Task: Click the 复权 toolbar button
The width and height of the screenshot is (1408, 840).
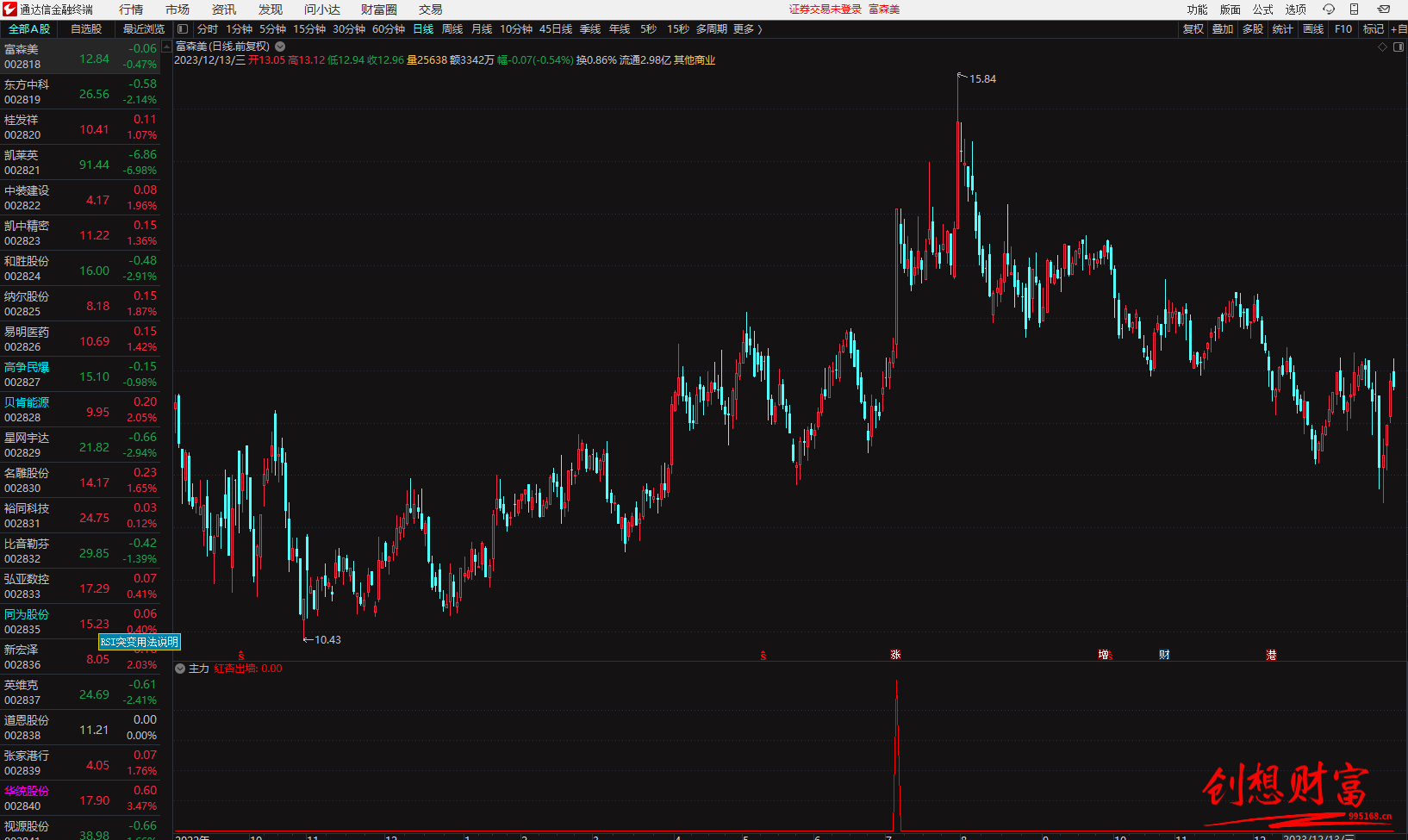Action: tap(1193, 29)
